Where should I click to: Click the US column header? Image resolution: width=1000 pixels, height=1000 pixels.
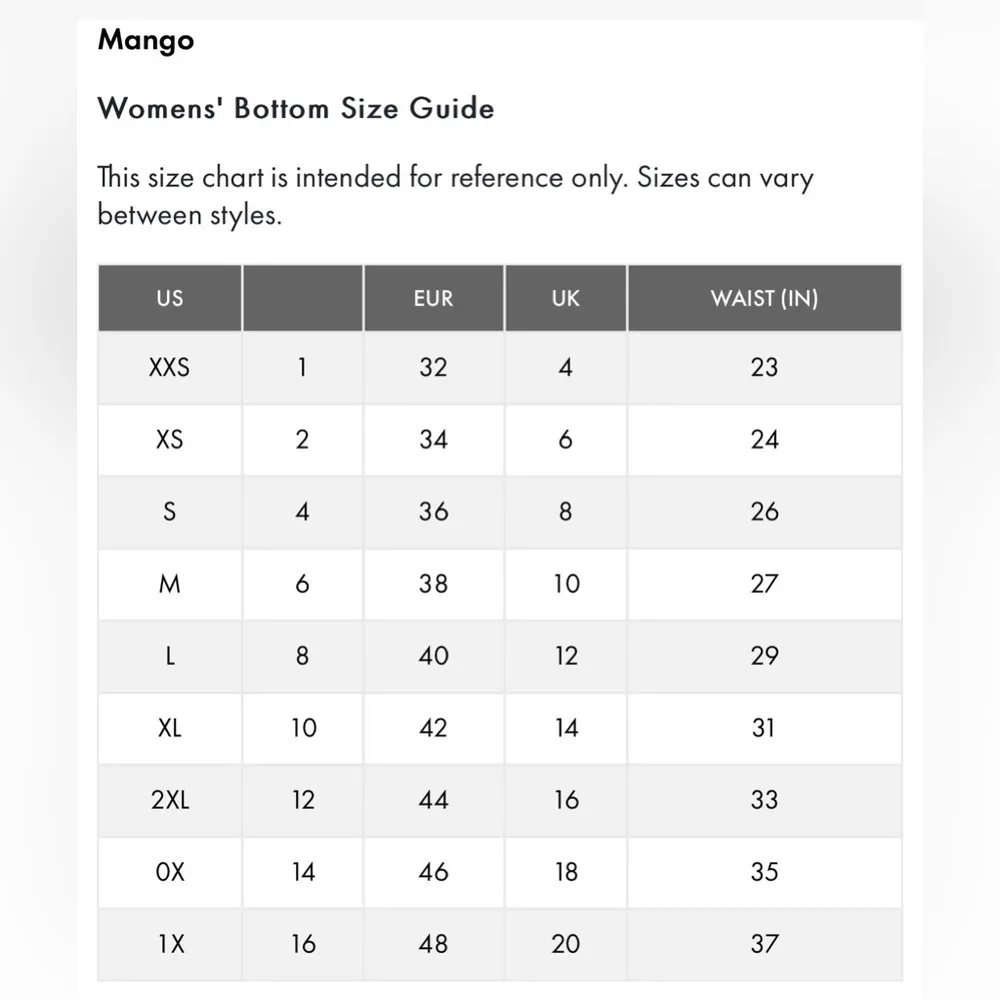click(x=170, y=298)
